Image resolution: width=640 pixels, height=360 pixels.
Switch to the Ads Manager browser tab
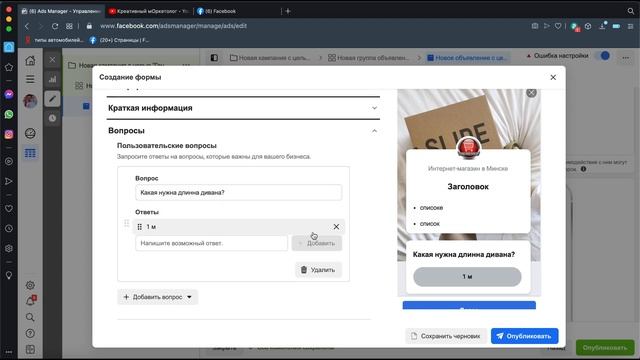coord(61,11)
